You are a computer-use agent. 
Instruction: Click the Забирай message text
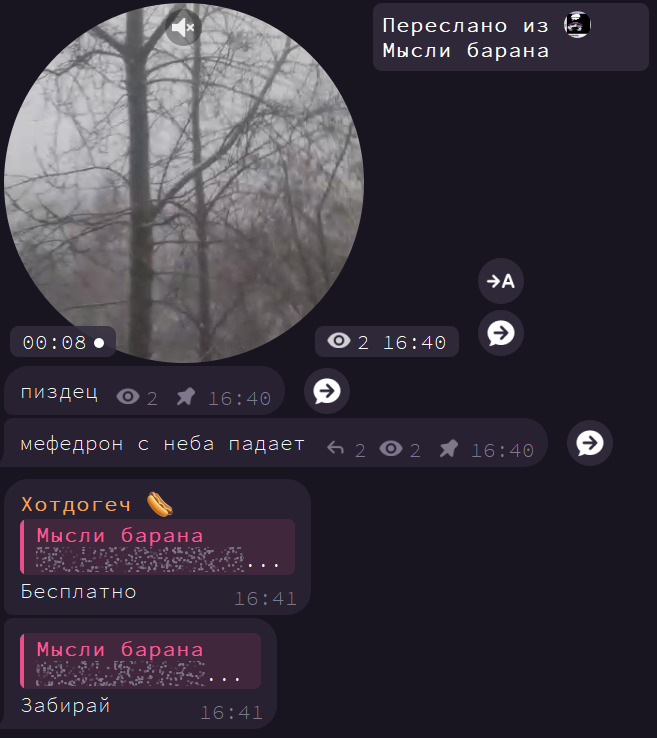tap(65, 706)
